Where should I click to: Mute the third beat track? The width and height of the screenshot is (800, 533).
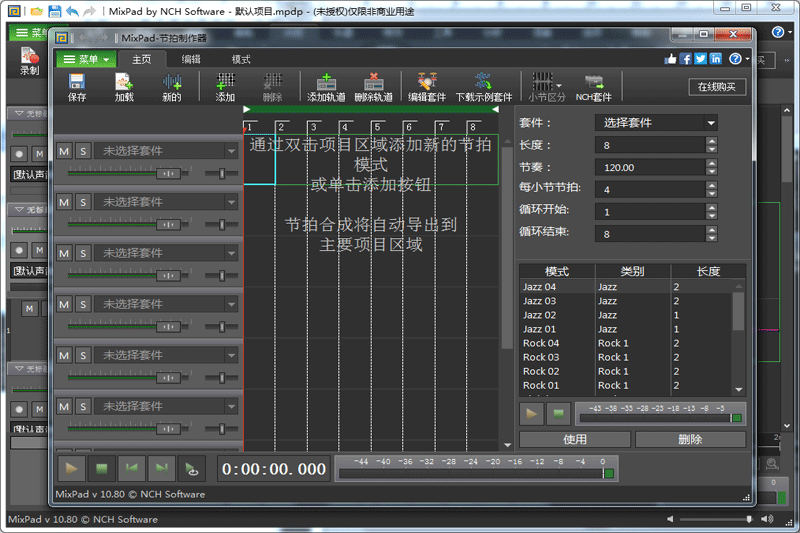pos(64,253)
